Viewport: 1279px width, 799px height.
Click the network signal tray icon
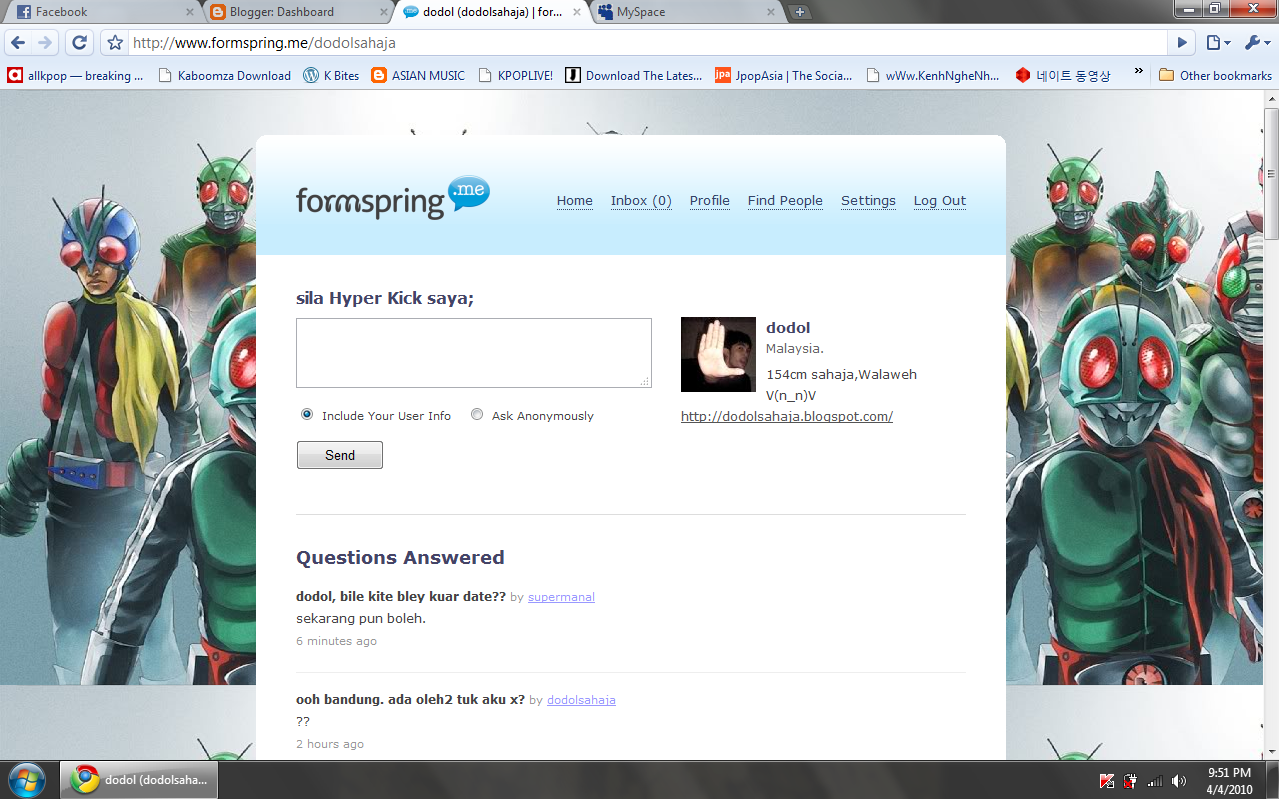point(1154,780)
